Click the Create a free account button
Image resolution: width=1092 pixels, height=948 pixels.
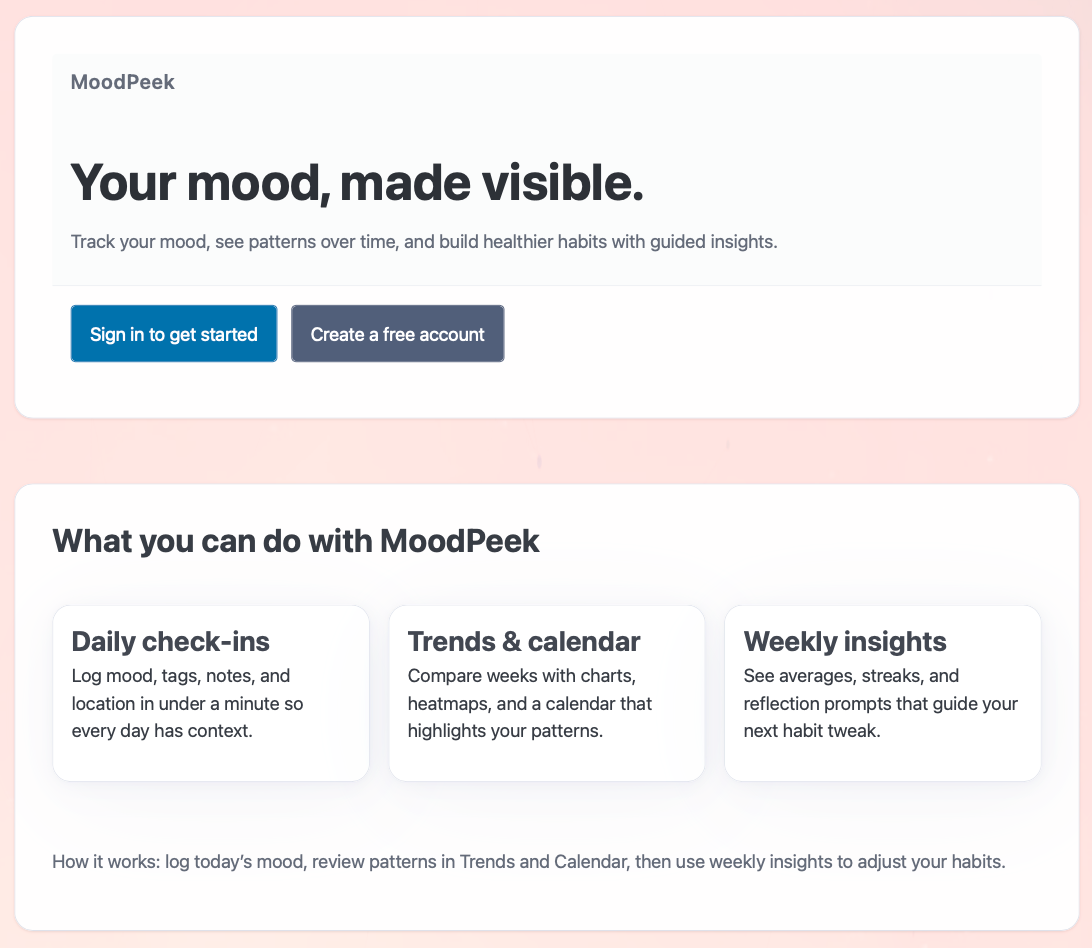[x=397, y=333]
